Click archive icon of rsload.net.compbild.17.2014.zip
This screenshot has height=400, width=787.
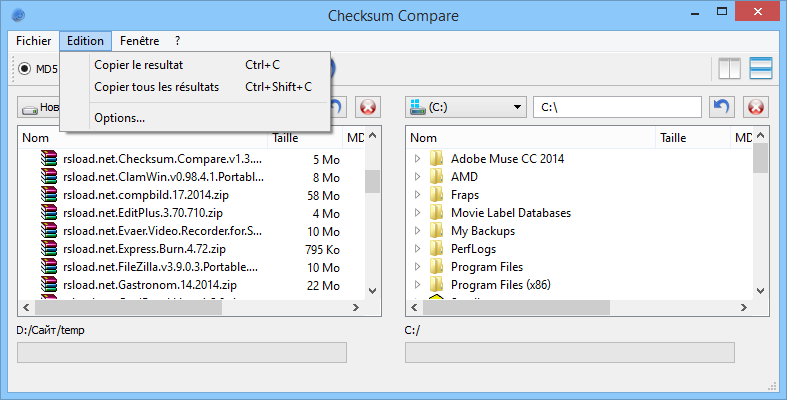(49, 195)
